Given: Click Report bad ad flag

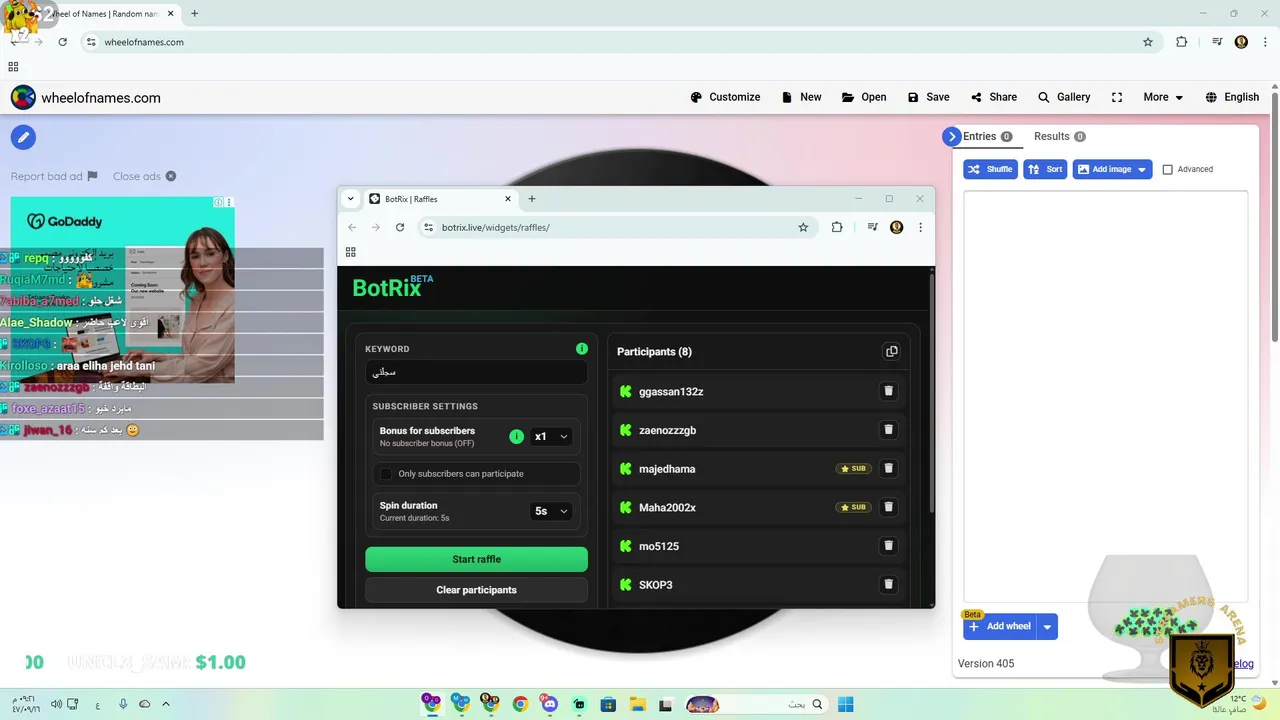Looking at the screenshot, I should (x=54, y=176).
